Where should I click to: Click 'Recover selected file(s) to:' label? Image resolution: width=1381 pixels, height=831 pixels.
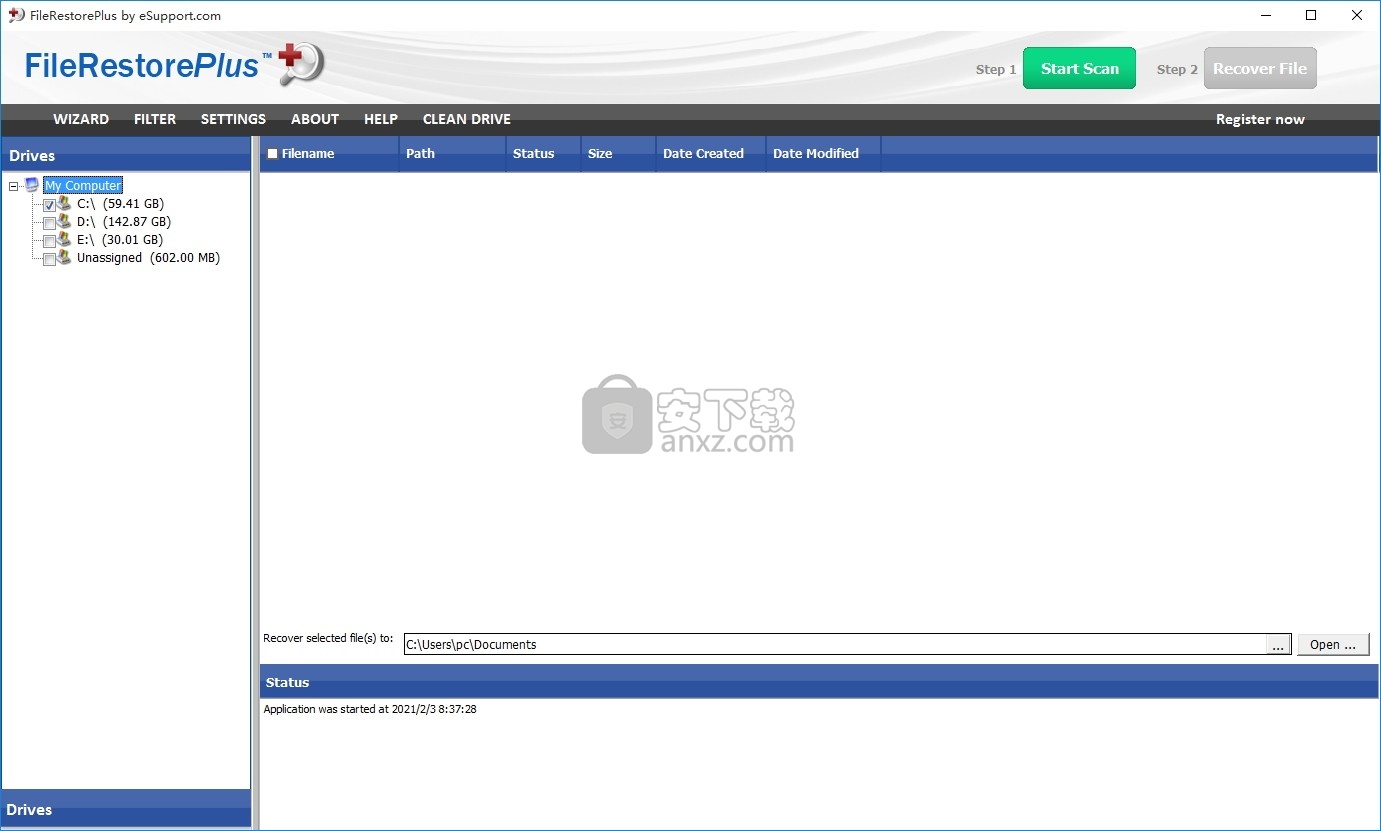coord(328,638)
